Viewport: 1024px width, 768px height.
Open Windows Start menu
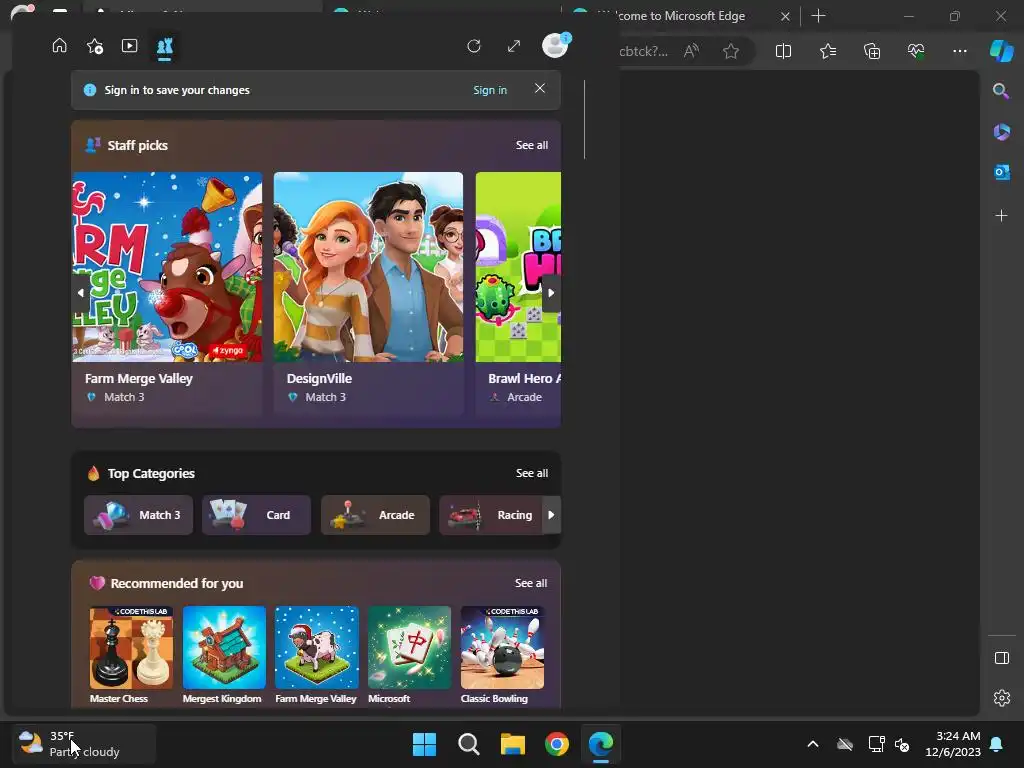424,744
